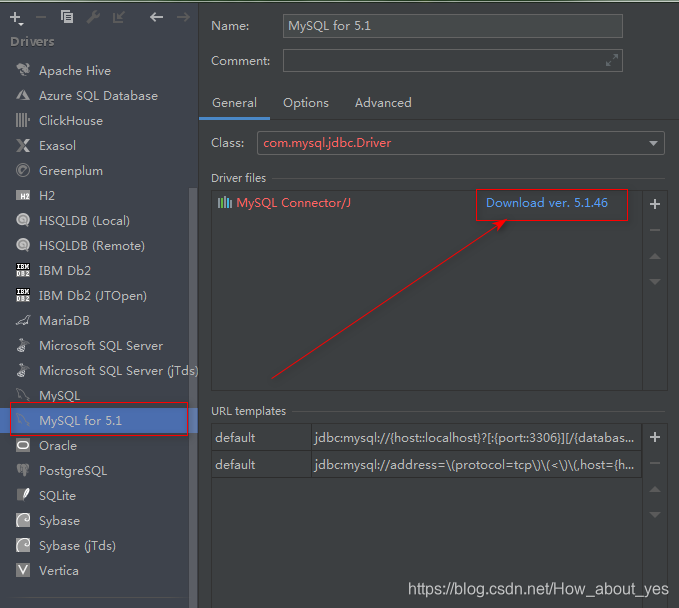Move URL template up

click(655, 489)
